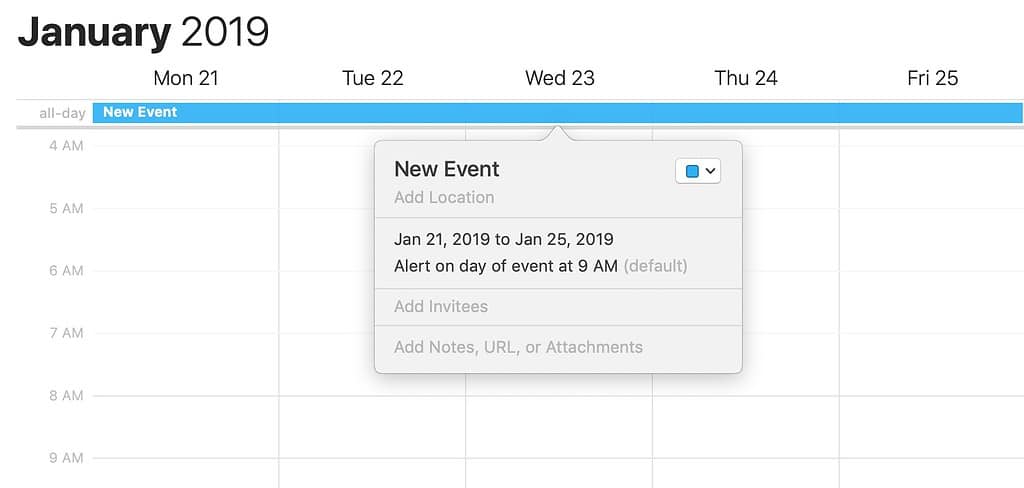
Task: Choose the Wed 23 day header
Action: click(x=559, y=78)
